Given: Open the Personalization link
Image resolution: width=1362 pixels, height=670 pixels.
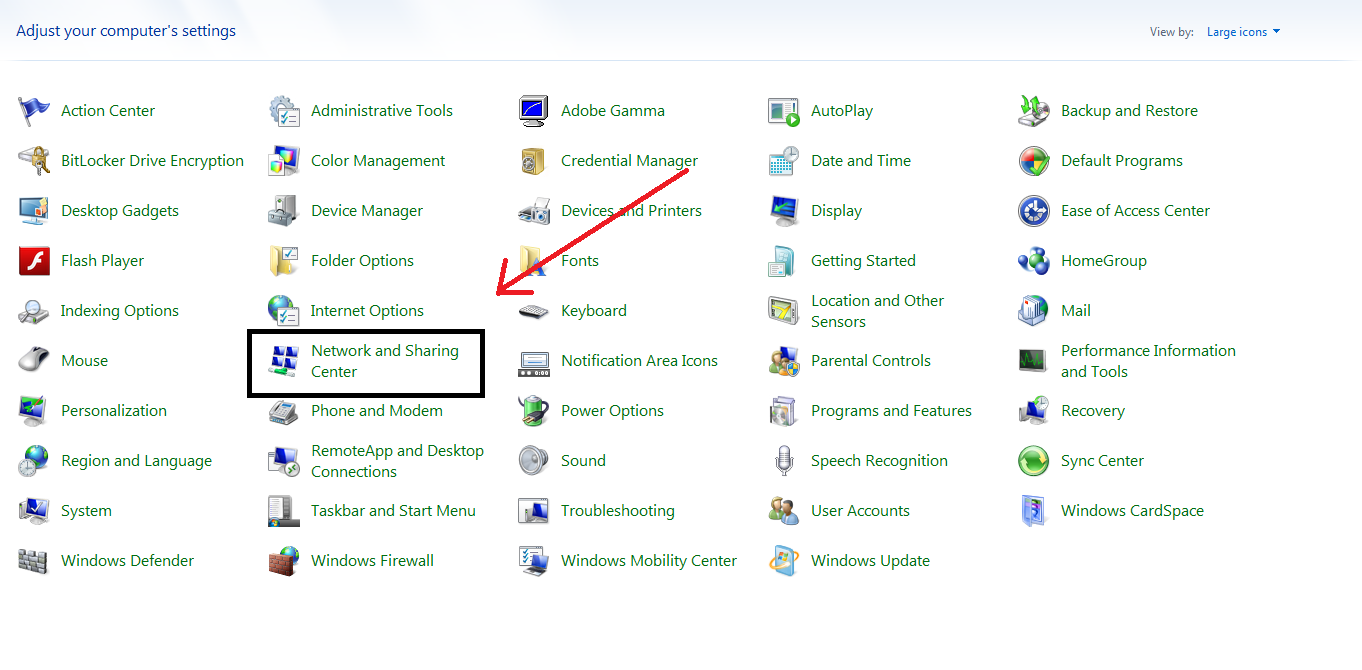Looking at the screenshot, I should click(114, 411).
